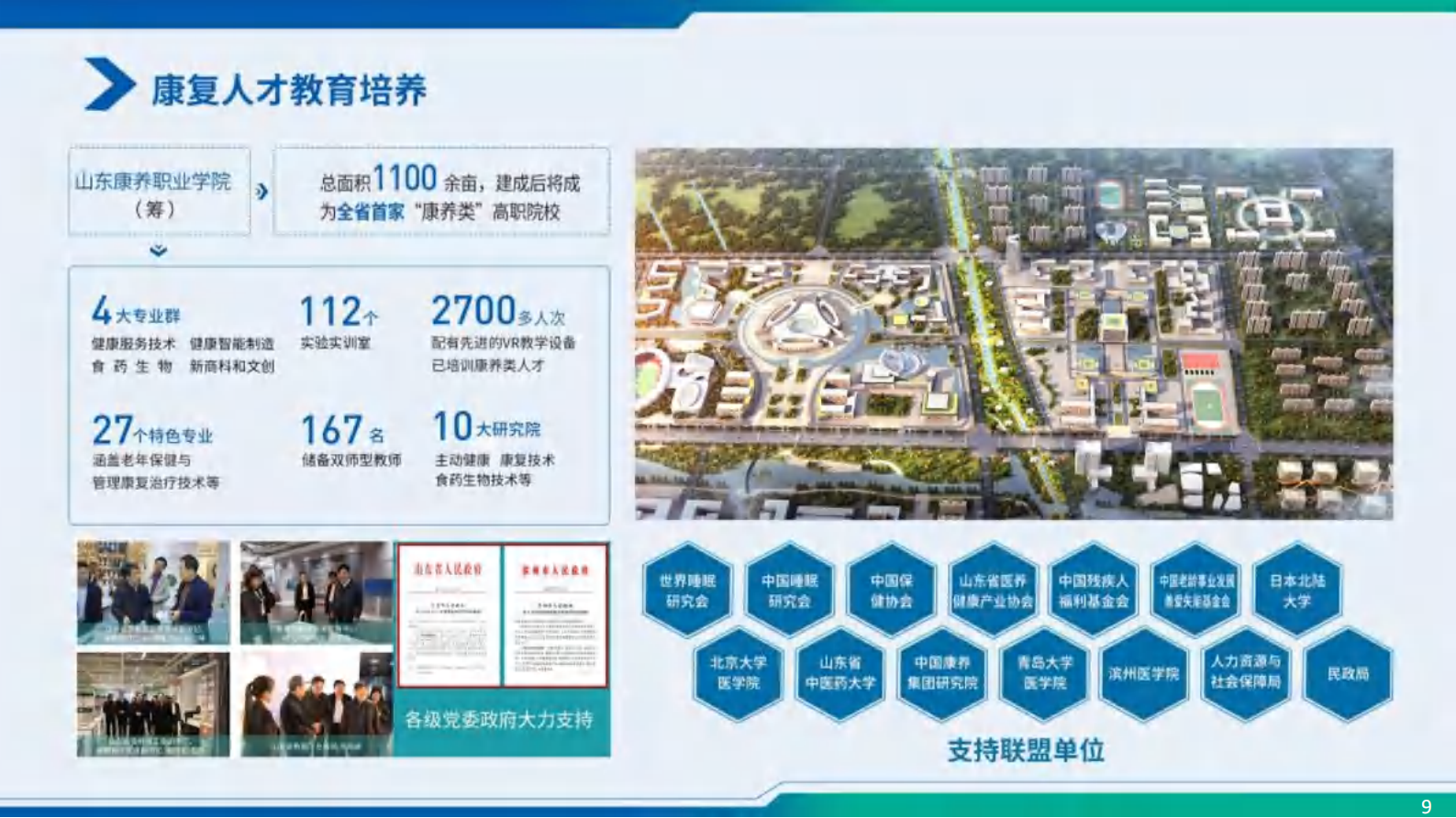Select the 2700多人次 statistic
Screen dimensions: 1456x818
point(504,333)
